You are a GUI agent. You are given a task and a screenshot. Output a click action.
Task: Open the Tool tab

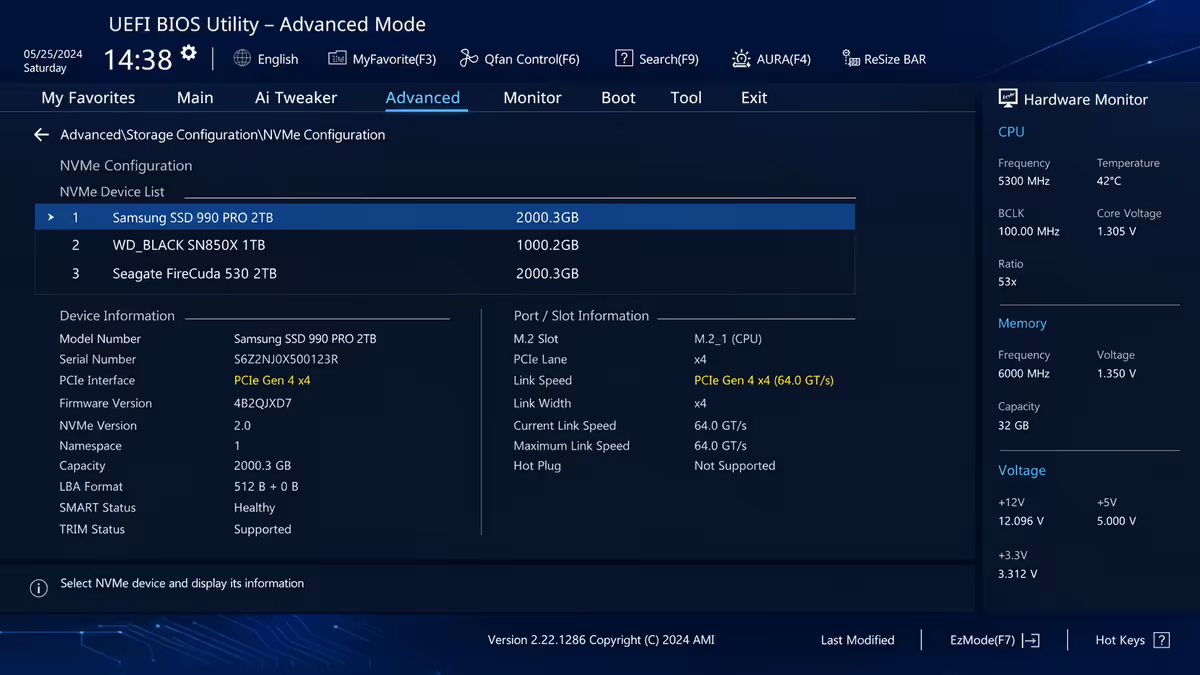[686, 97]
